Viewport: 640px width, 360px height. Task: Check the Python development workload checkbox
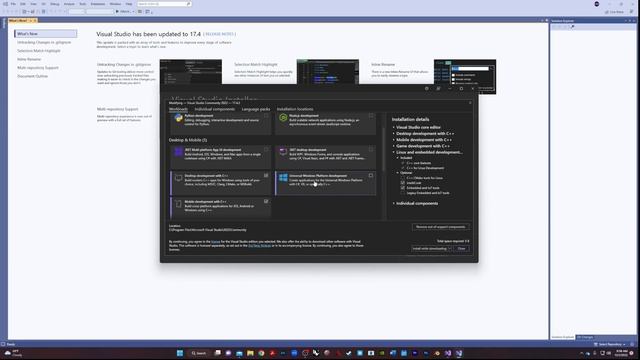point(266,116)
